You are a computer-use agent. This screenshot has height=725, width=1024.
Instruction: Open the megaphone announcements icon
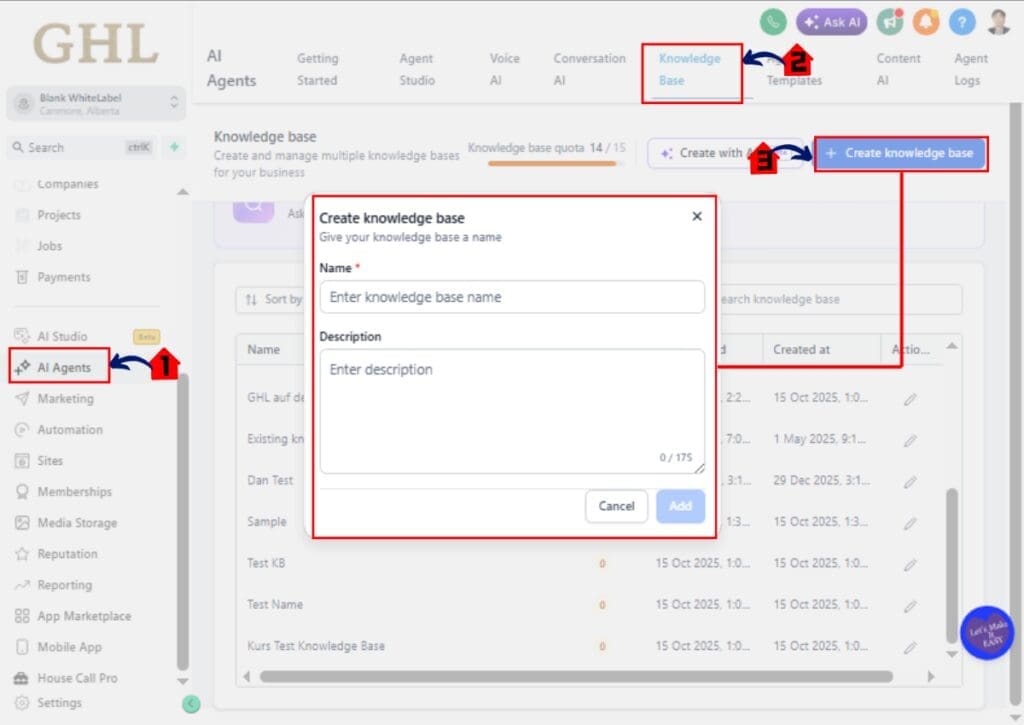[x=889, y=22]
